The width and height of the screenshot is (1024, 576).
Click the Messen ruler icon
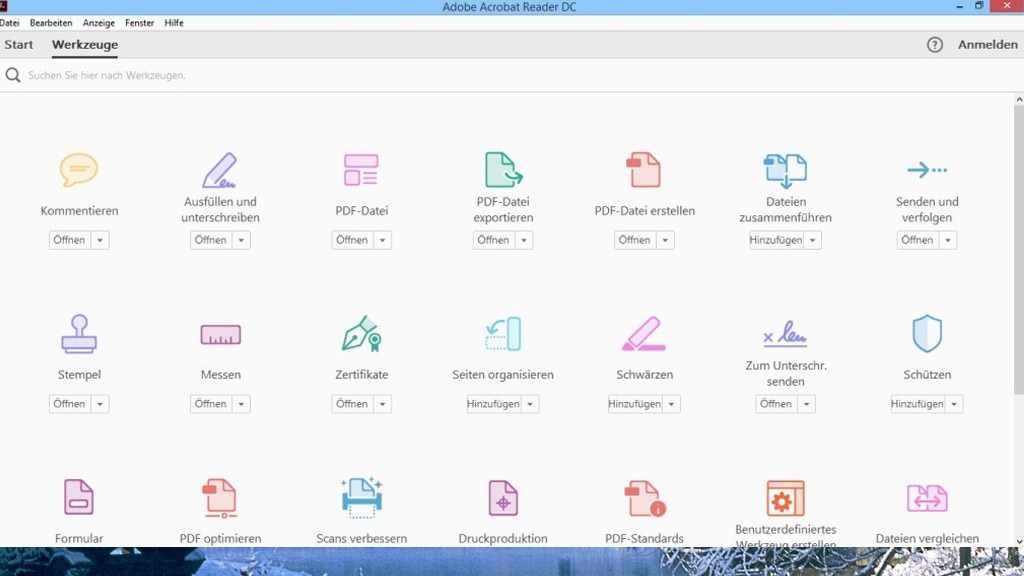tap(220, 335)
